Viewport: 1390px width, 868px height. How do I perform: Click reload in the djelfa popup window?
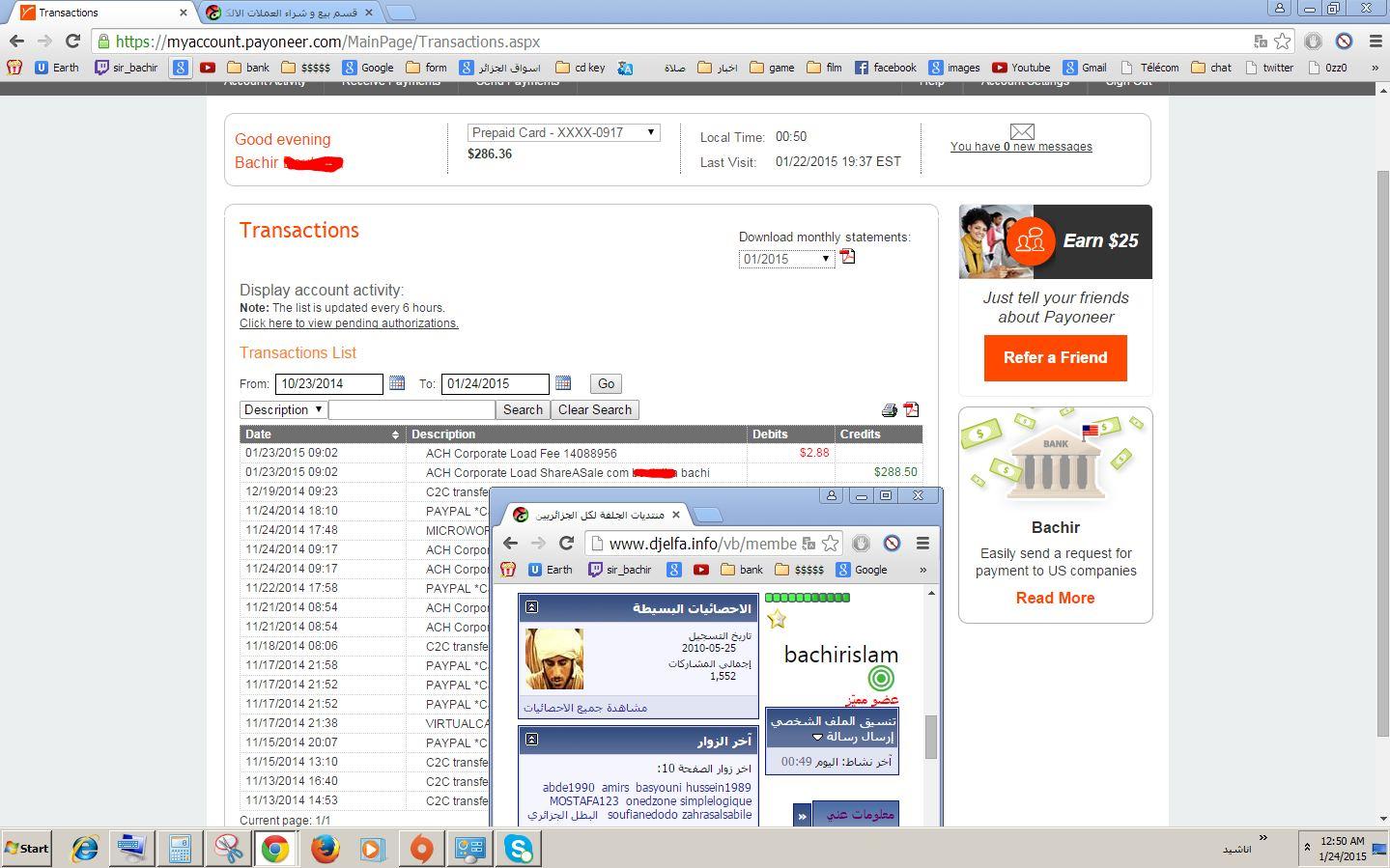[x=567, y=543]
